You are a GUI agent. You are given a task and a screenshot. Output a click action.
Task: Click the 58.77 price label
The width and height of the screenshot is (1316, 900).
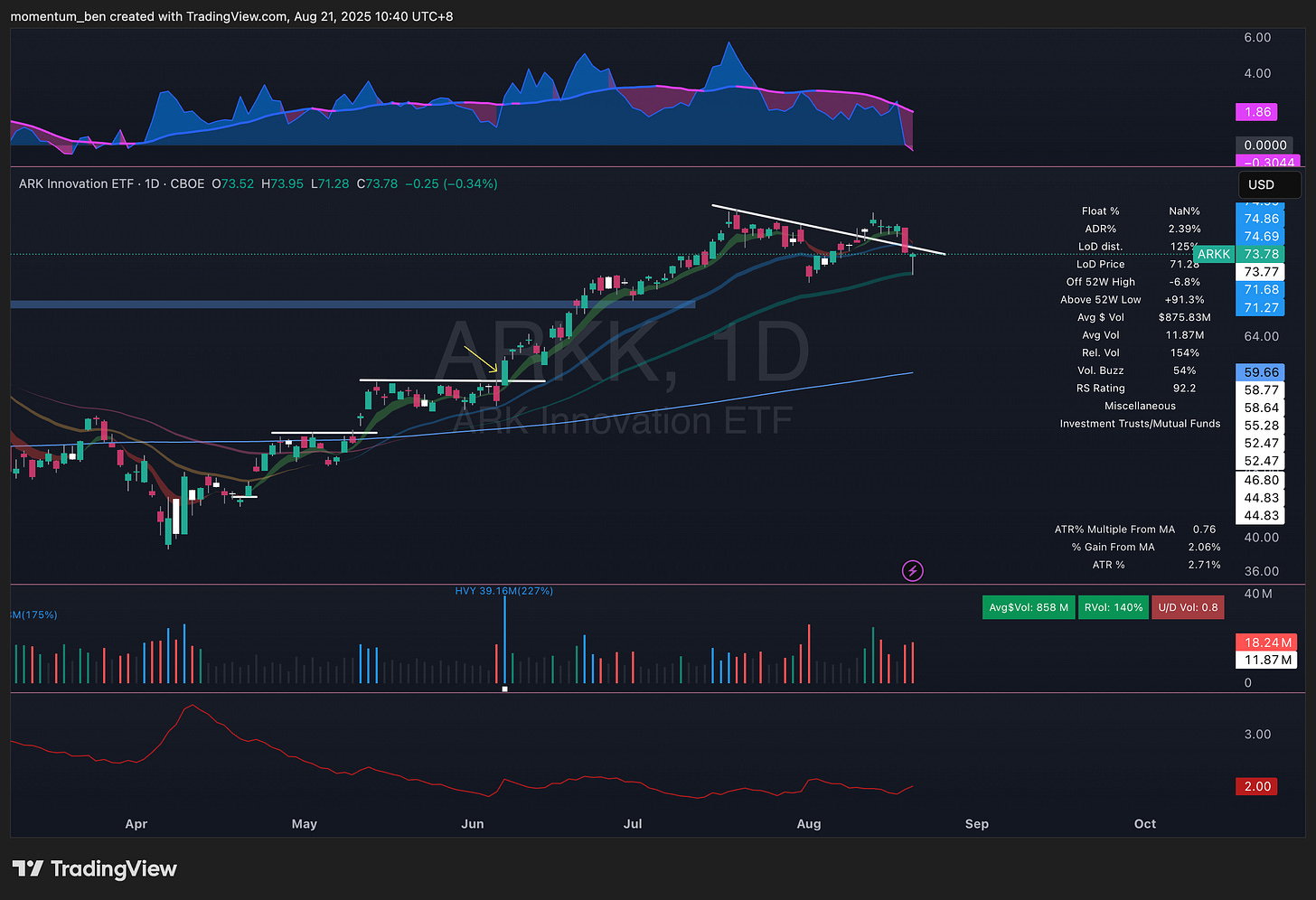click(1261, 389)
